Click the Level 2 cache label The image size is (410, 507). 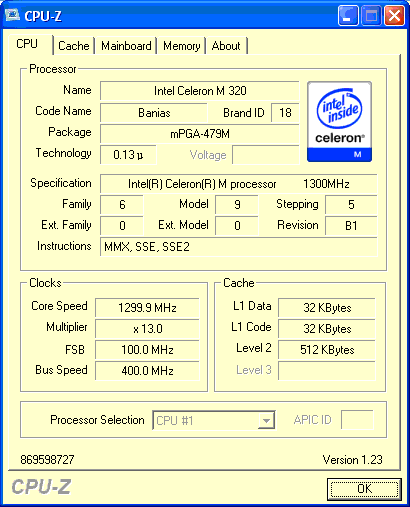tap(254, 348)
